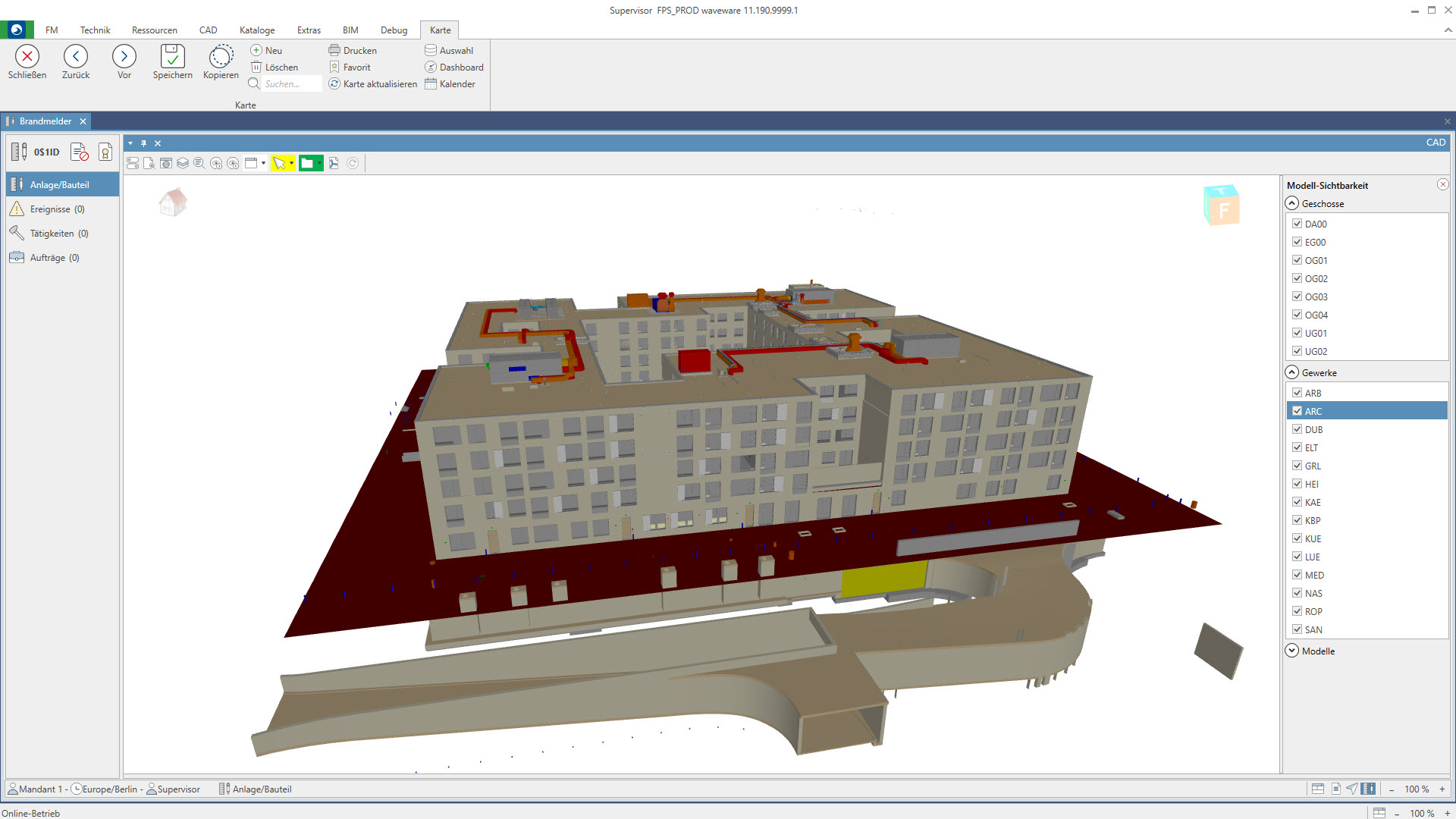Screen dimensions: 1456x819
Task: Click the Suchen search input field
Action: [x=291, y=84]
